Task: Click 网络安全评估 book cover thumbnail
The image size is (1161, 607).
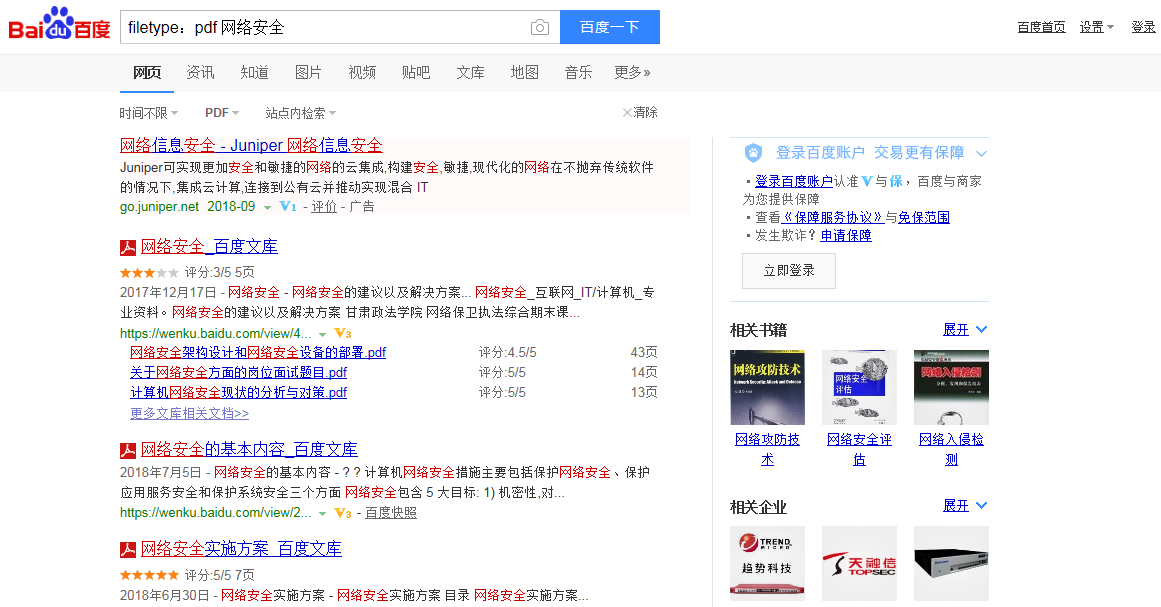Action: click(859, 387)
